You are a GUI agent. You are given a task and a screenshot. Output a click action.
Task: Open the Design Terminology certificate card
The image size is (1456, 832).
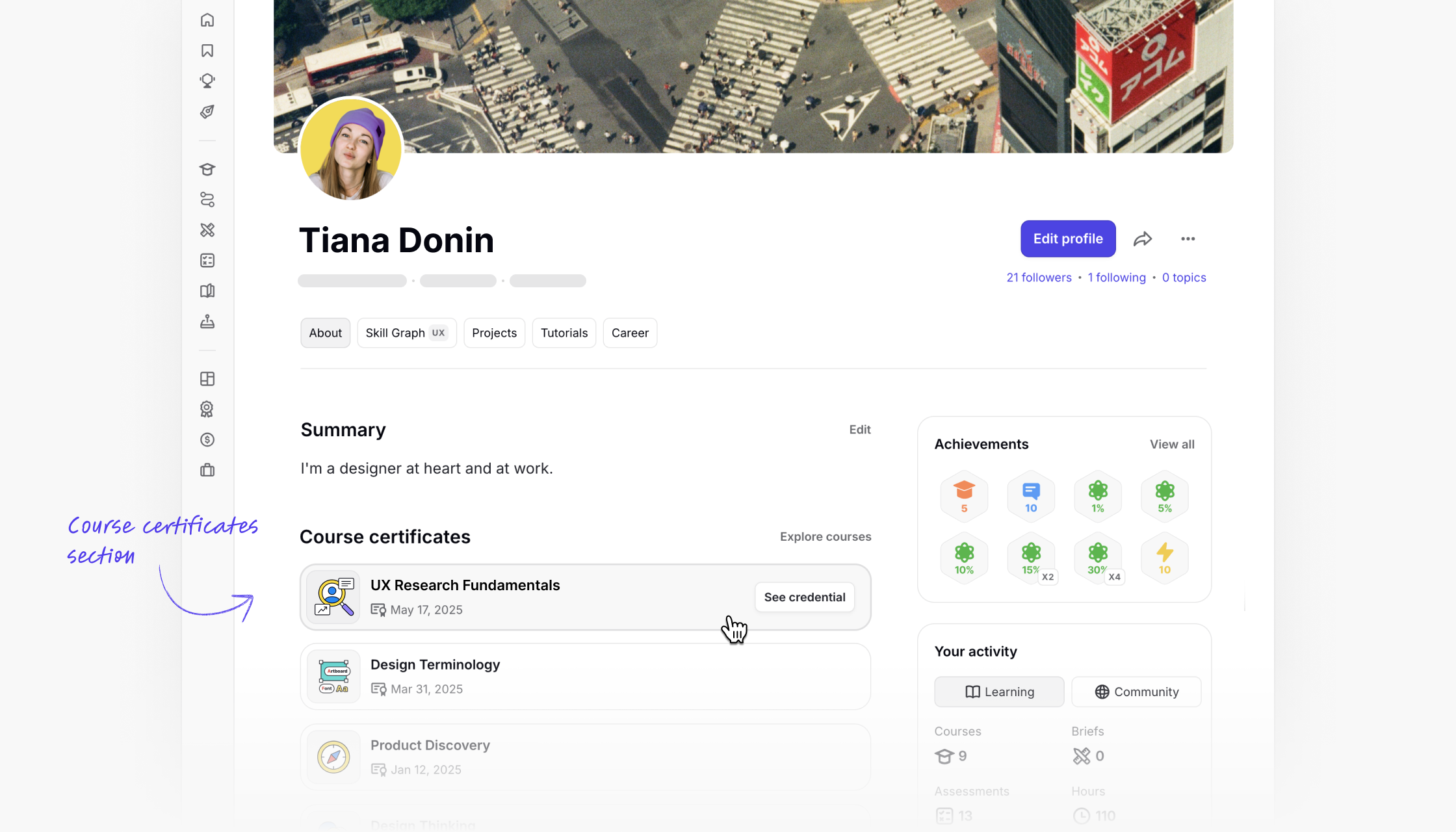[x=586, y=677]
